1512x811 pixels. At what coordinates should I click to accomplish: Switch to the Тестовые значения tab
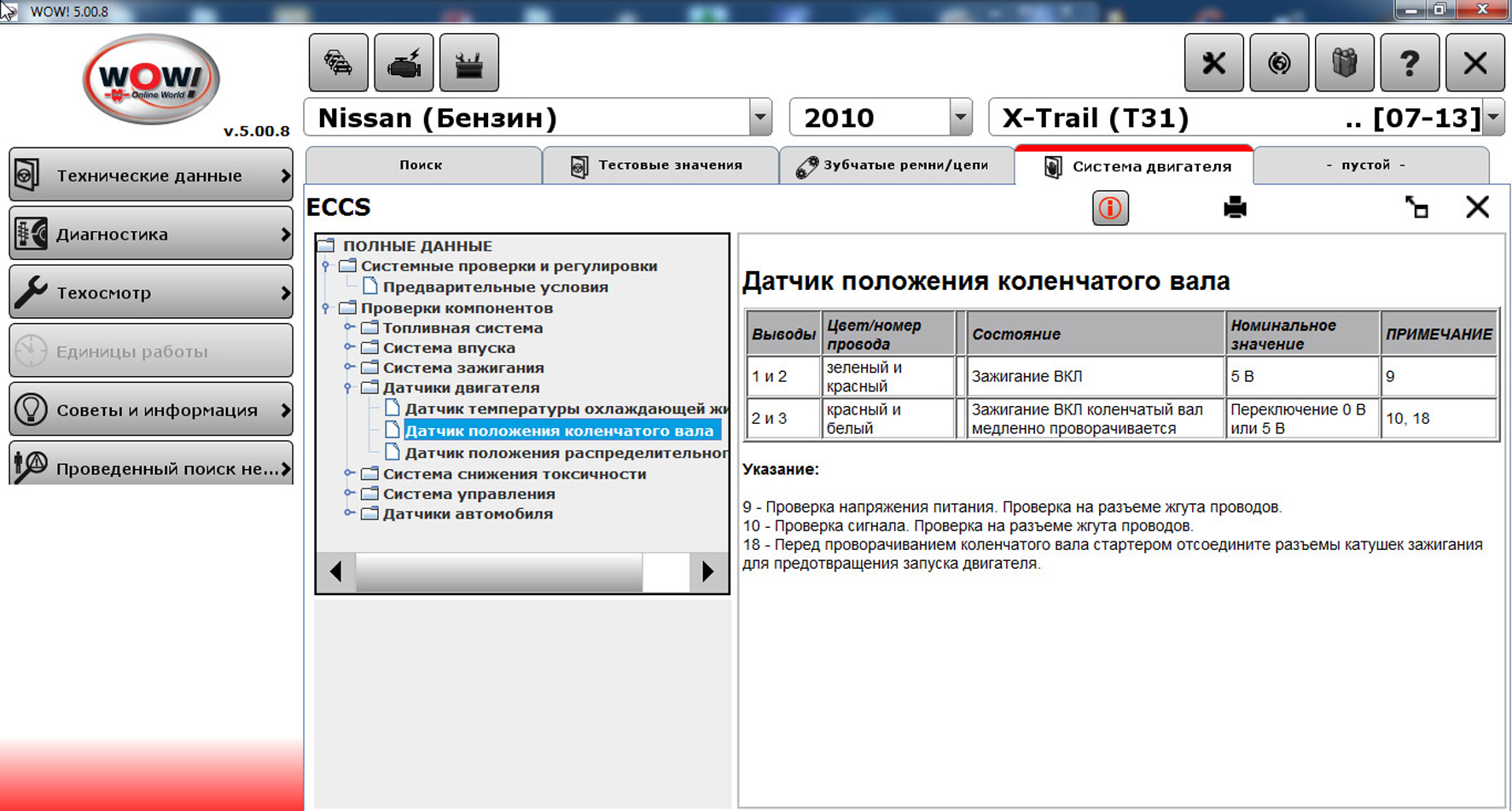[x=660, y=165]
